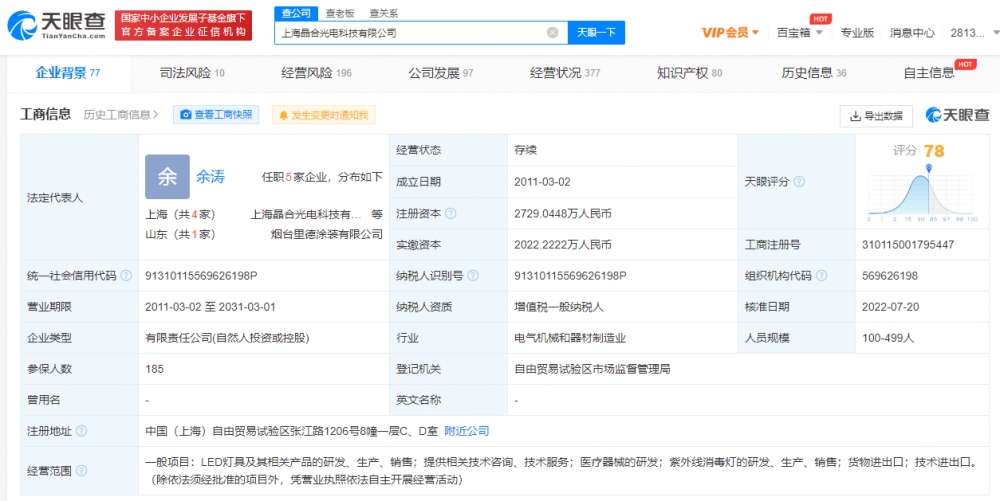Click help icon beside 注册地址
1000x501 pixels.
click(81, 432)
